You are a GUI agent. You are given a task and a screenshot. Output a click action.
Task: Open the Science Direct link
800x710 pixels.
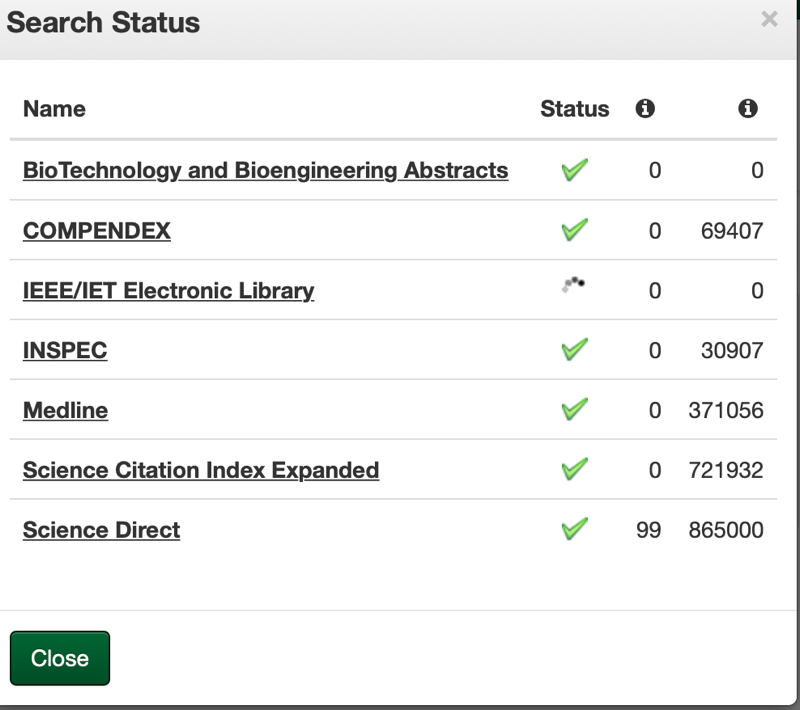coord(102,530)
